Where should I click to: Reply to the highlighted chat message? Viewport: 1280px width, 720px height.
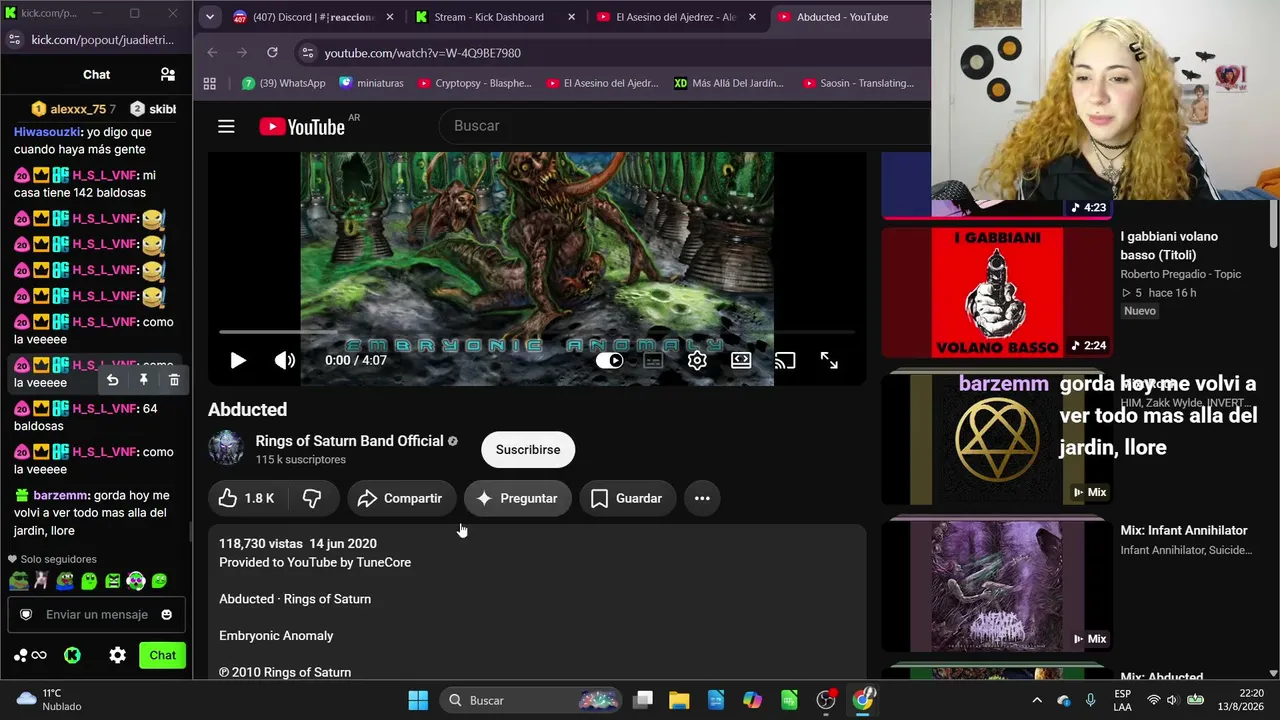tap(112, 380)
